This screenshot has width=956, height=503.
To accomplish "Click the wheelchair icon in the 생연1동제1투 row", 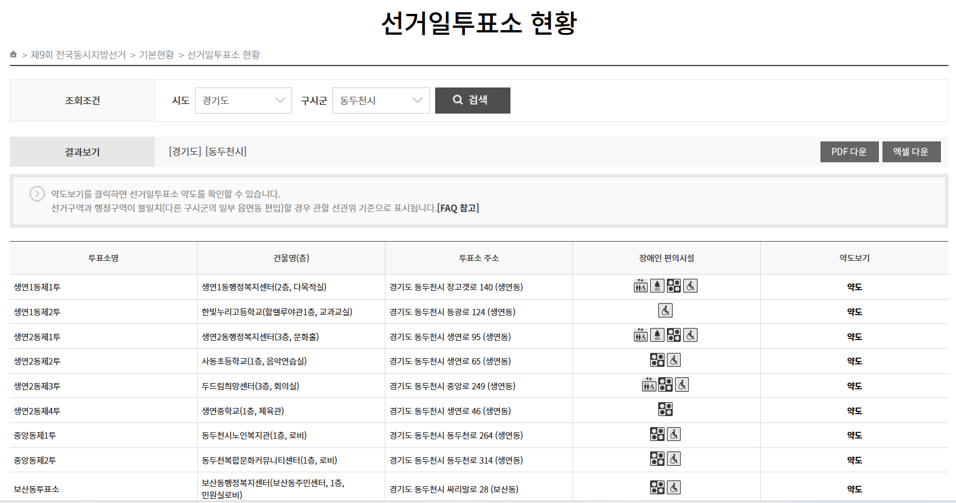I will [690, 286].
